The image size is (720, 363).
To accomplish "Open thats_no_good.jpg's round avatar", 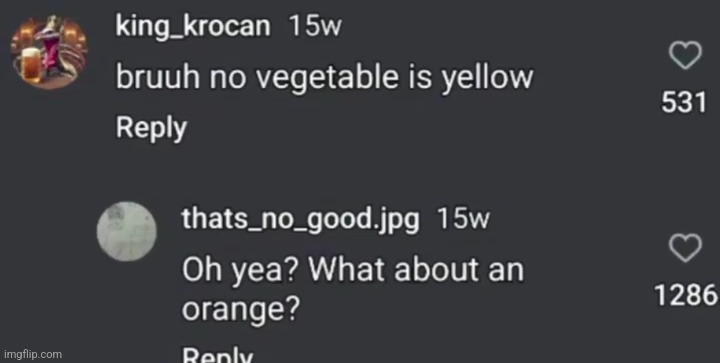I will click(x=127, y=232).
